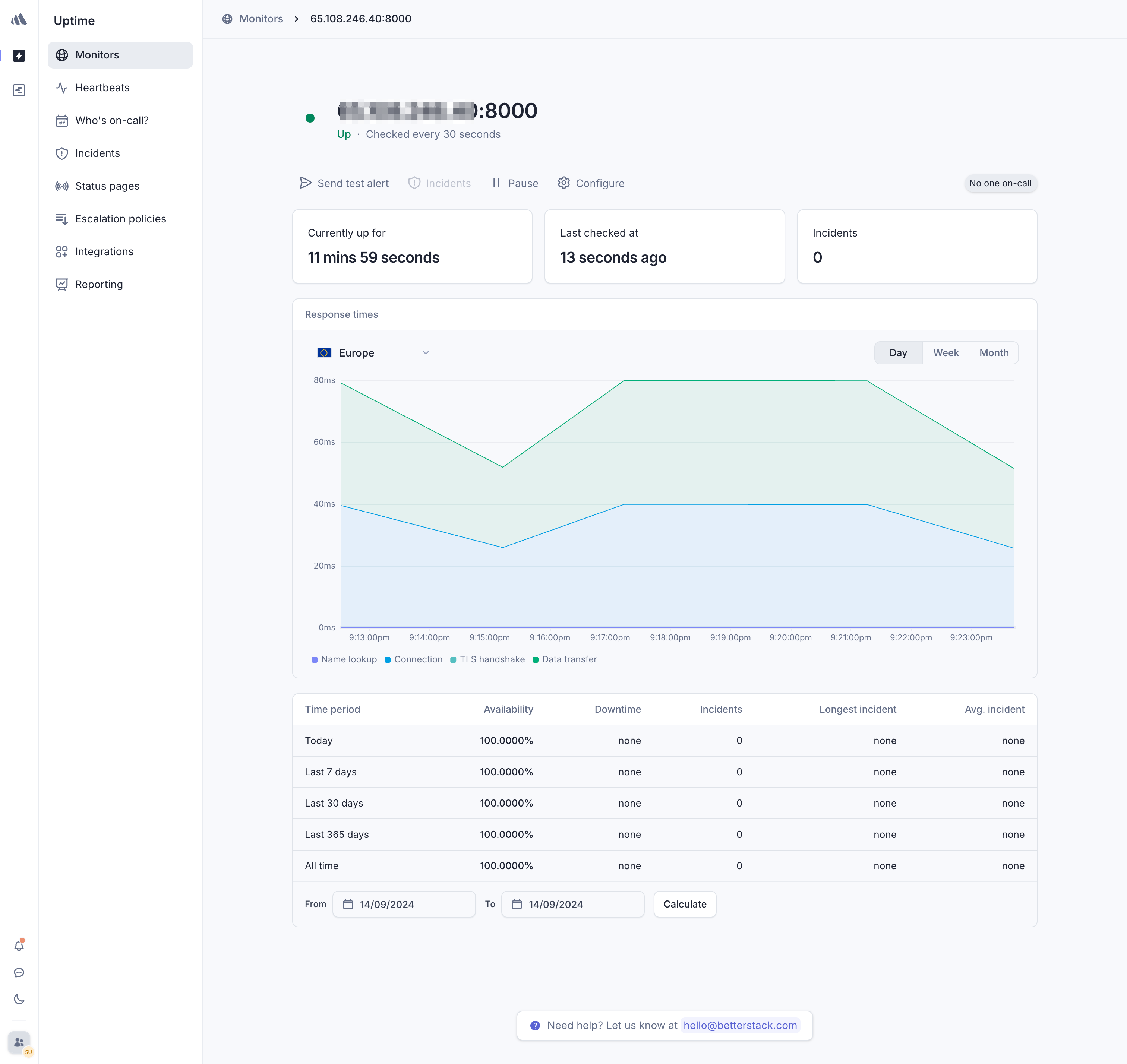Switch response times to Month view
Screen dimensions: 1127x1064
click(994, 352)
